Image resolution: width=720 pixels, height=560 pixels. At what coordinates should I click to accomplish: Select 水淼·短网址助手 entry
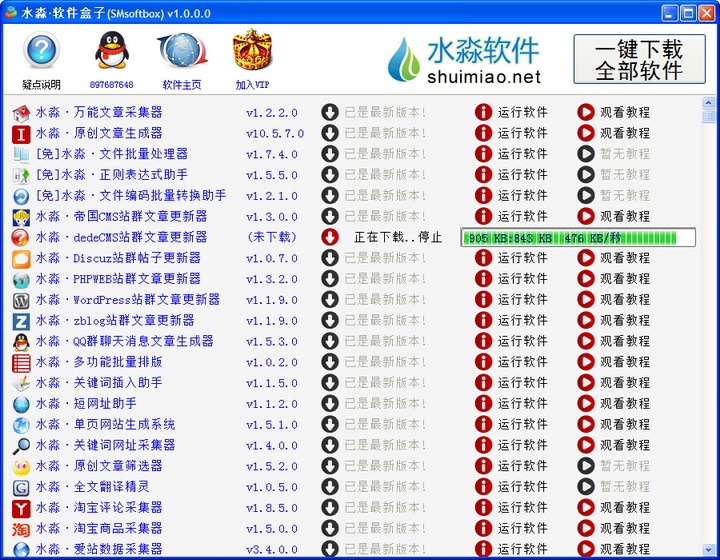[x=86, y=404]
